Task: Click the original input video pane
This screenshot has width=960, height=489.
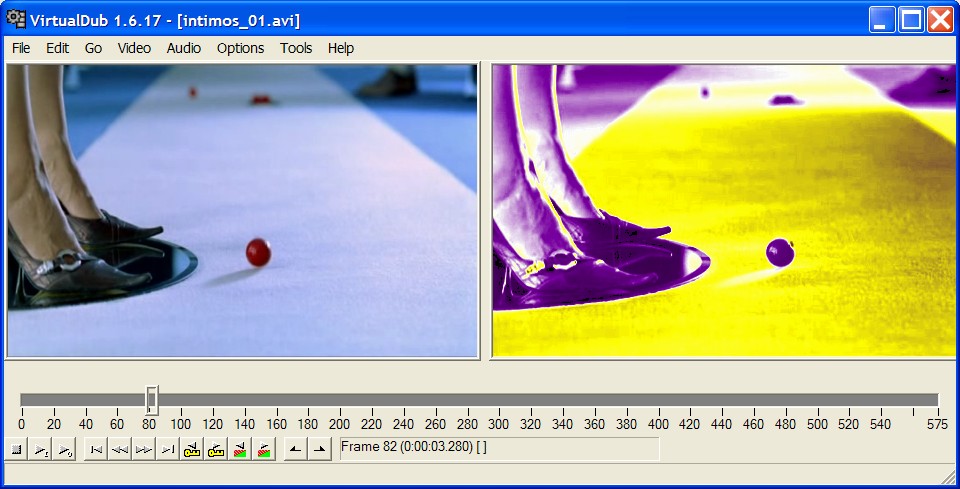Action: [x=242, y=211]
